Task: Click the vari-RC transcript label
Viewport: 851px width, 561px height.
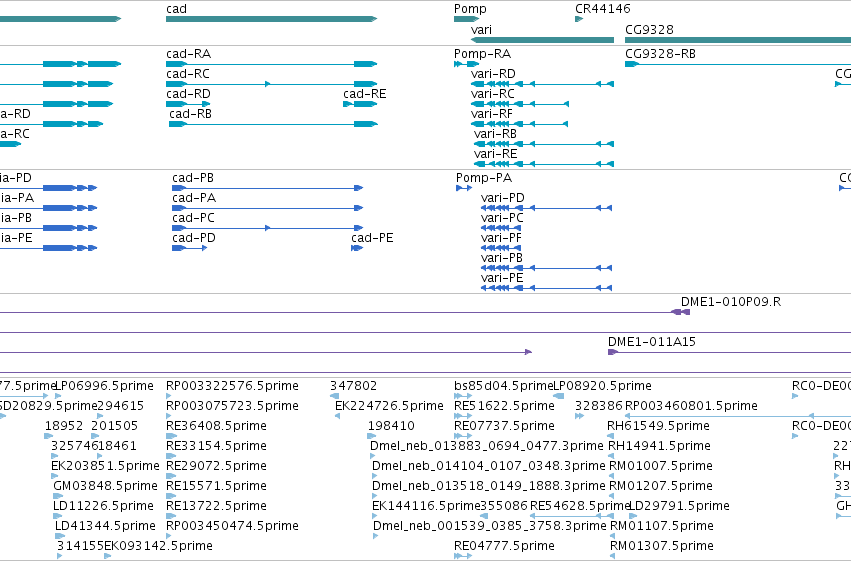Action: (x=492, y=94)
